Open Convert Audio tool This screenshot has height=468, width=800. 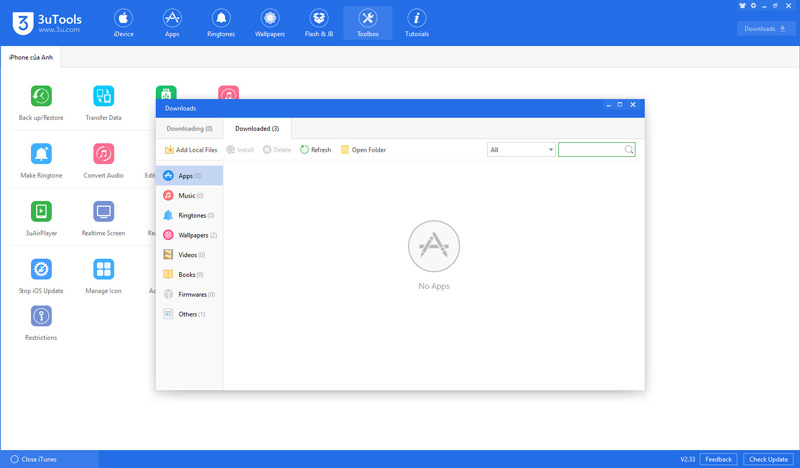click(104, 161)
